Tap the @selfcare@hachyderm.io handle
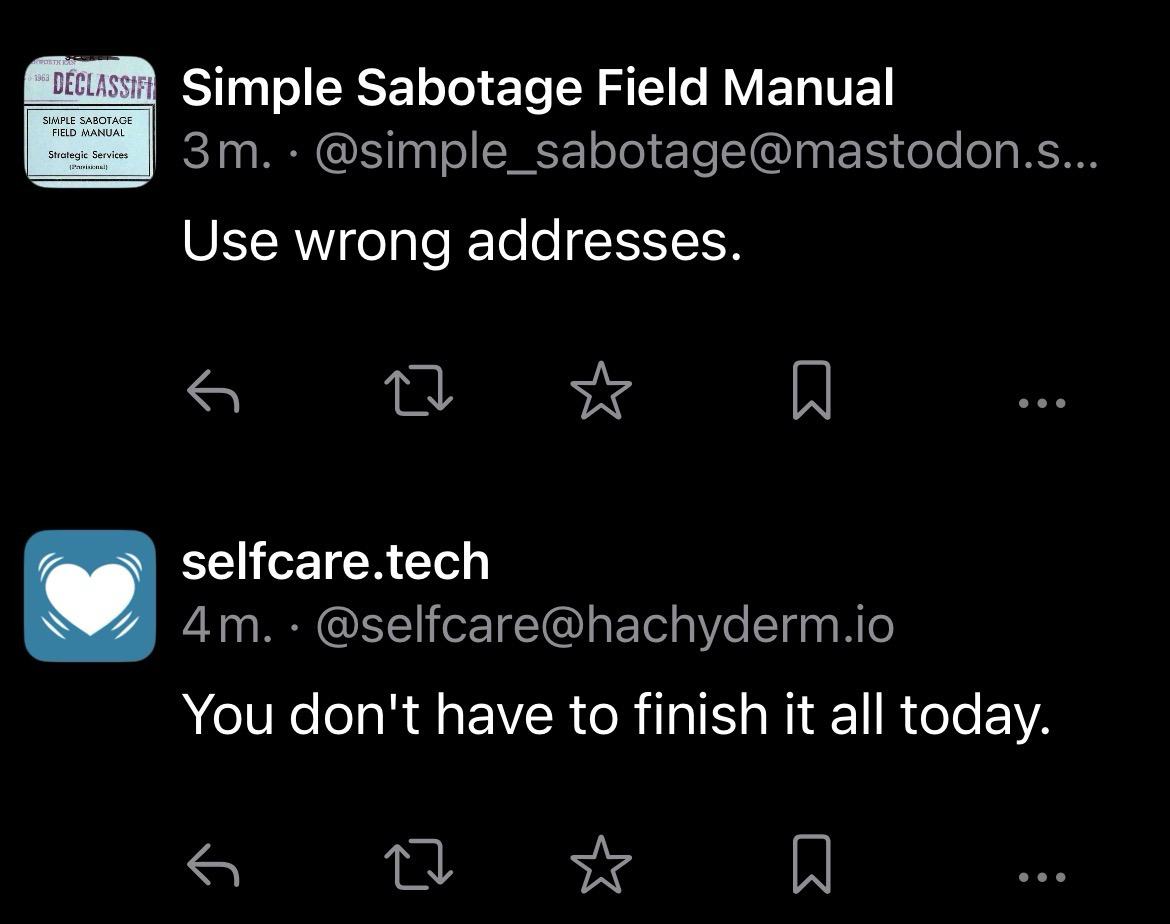 (604, 625)
